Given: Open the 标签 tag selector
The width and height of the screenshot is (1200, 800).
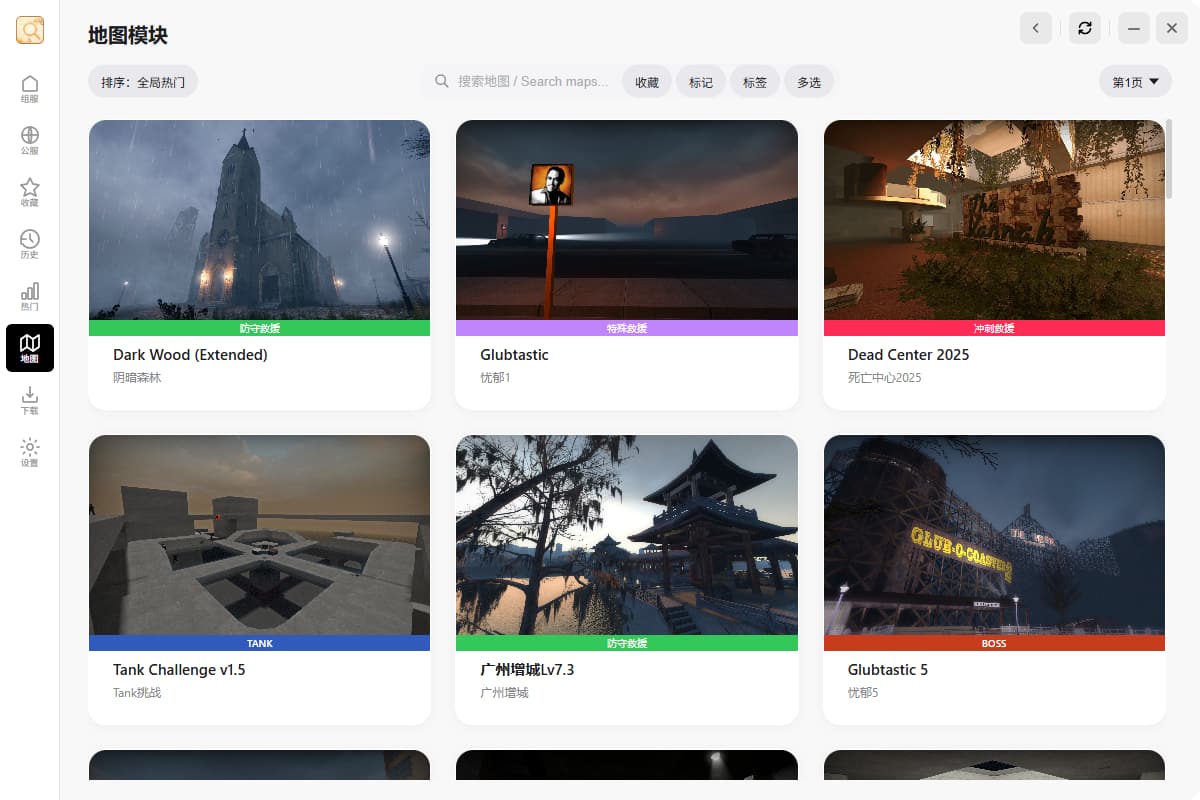Looking at the screenshot, I should tap(755, 82).
